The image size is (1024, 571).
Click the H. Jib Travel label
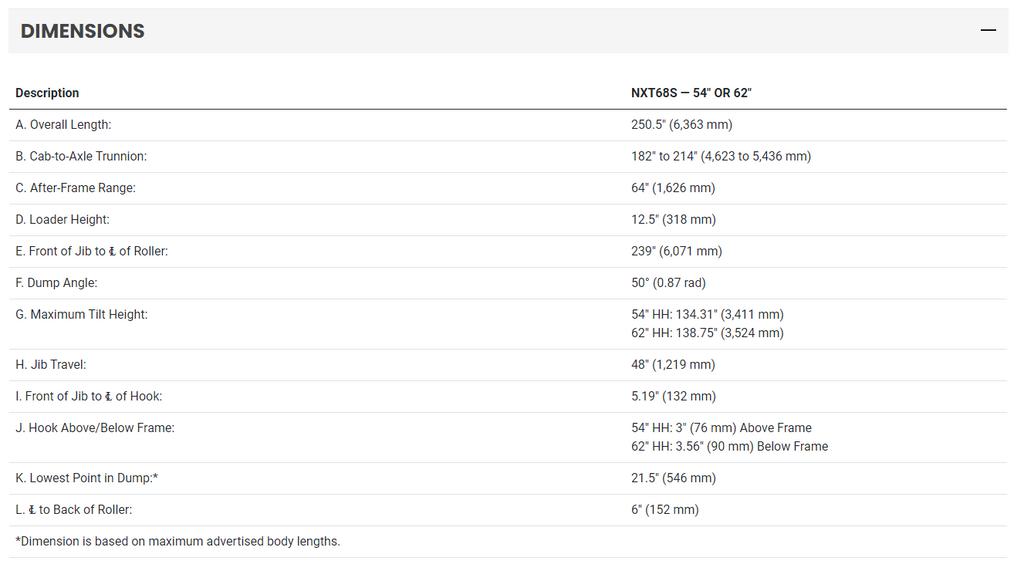click(x=51, y=365)
